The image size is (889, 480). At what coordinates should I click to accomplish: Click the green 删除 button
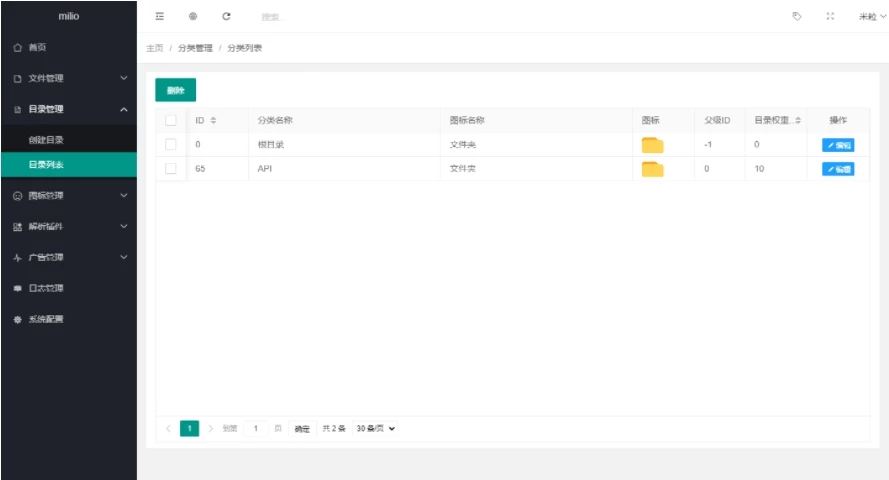point(175,90)
